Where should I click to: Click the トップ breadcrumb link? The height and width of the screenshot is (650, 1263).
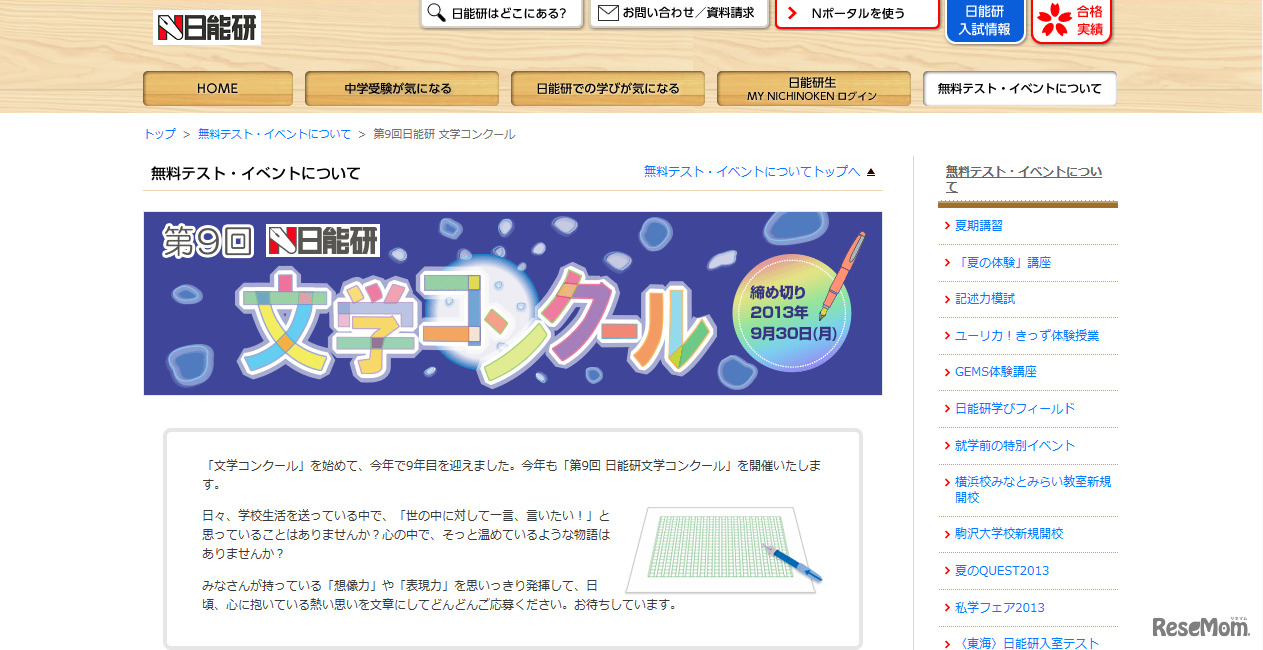click(157, 133)
